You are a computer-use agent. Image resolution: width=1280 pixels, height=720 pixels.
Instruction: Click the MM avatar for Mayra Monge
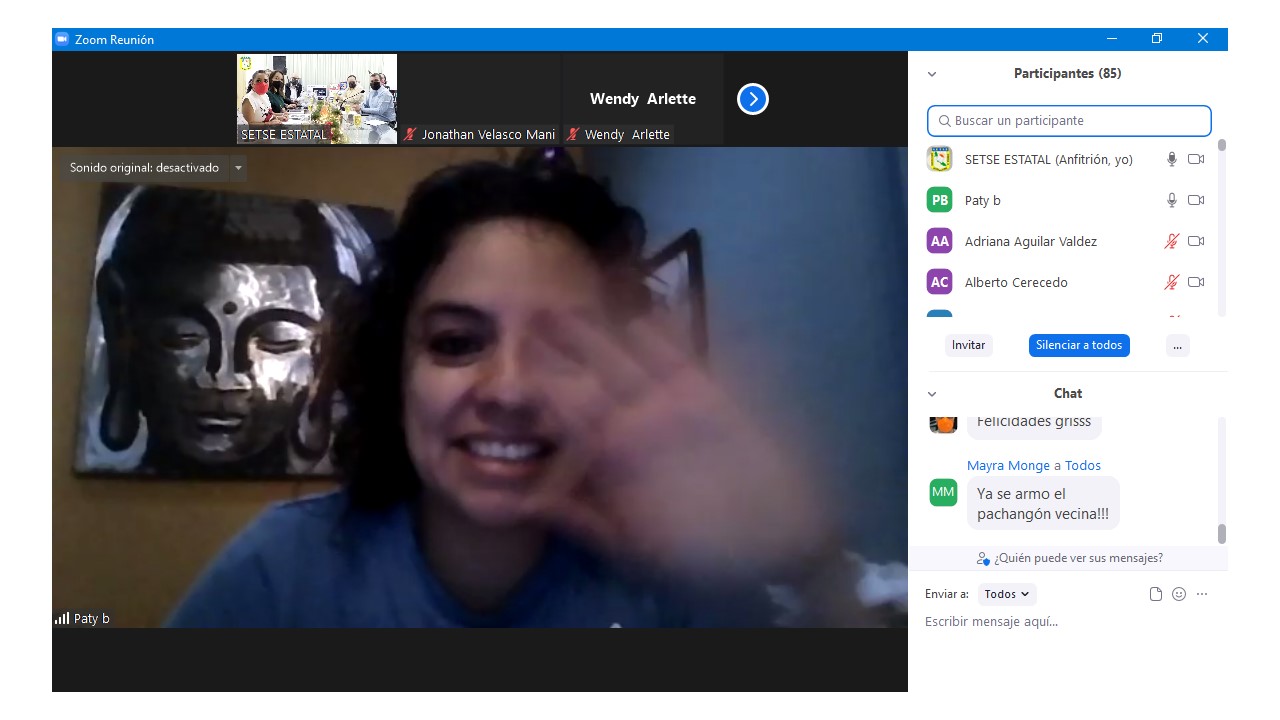[x=943, y=492]
